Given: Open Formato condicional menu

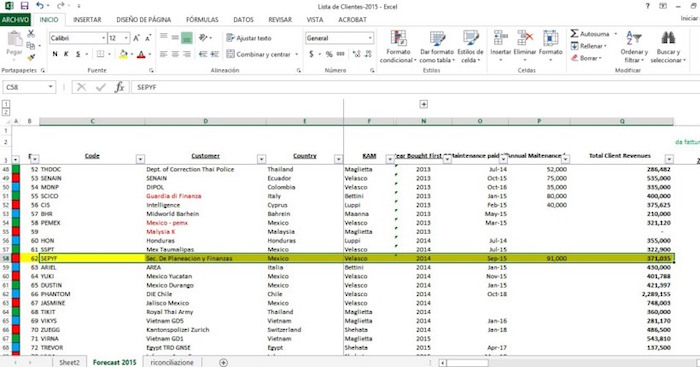Looking at the screenshot, I should click(x=398, y=46).
